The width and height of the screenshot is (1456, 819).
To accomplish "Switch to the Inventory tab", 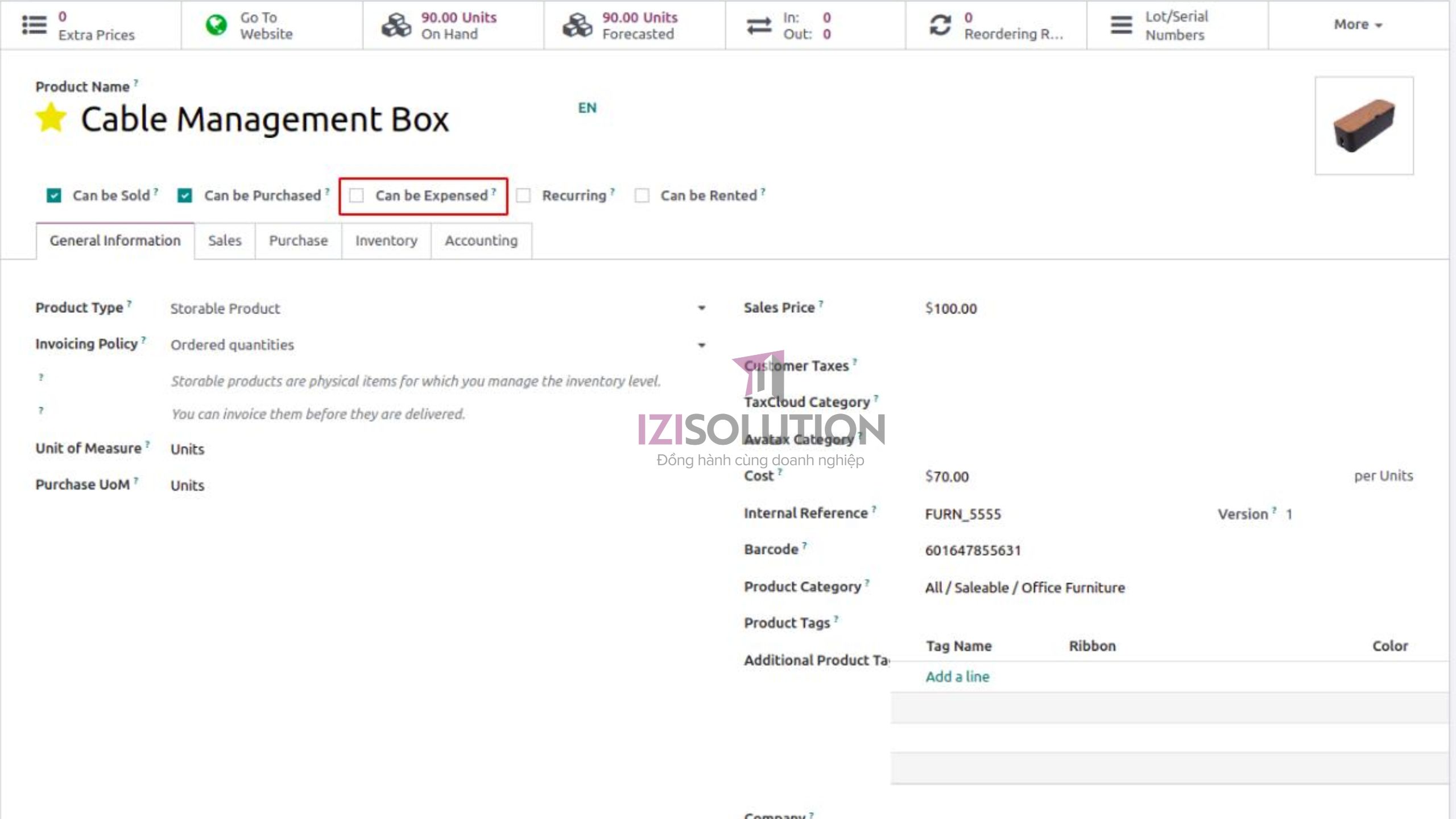I will click(386, 241).
